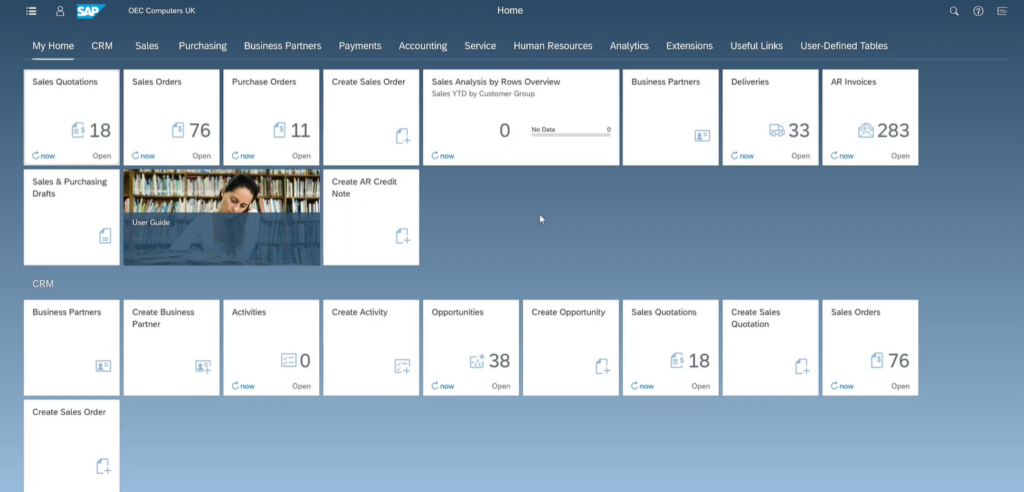Open the user profile icon

(60, 11)
